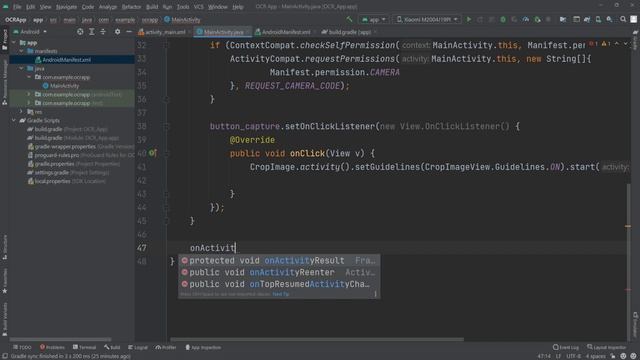
Task: Open Project panel gear options
Action: click(118, 31)
